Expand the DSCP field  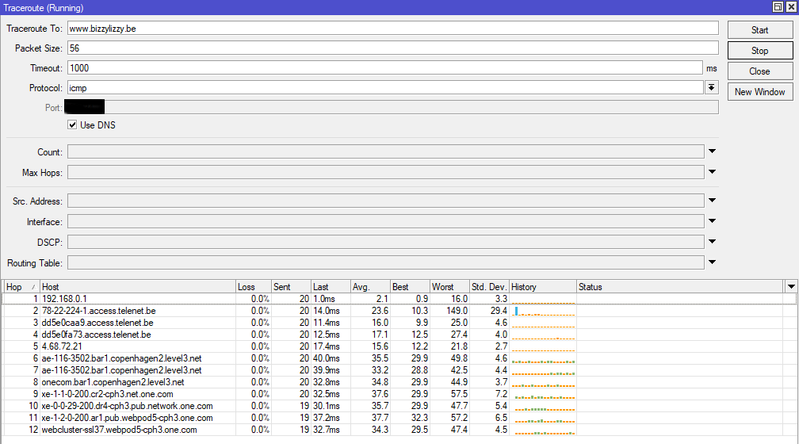712,242
